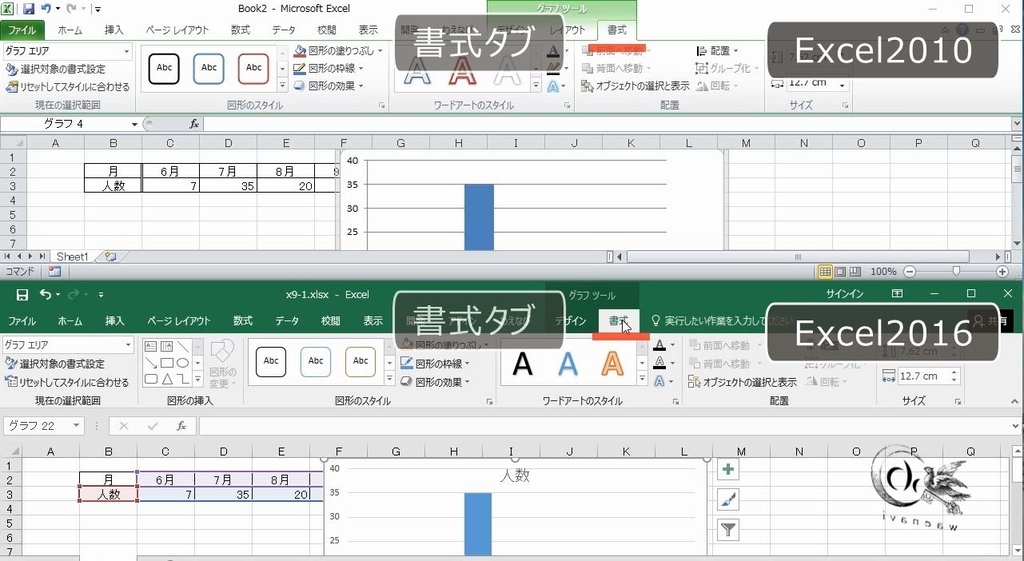Select cell containing 35 in Excel 2010
1024x561 pixels.
tap(228, 185)
